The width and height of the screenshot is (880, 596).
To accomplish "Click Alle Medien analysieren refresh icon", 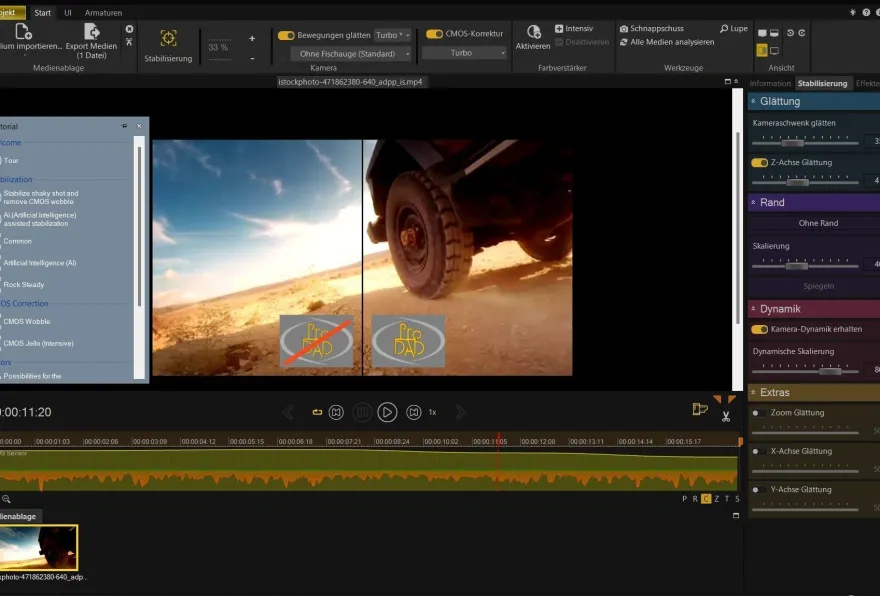I will point(624,42).
